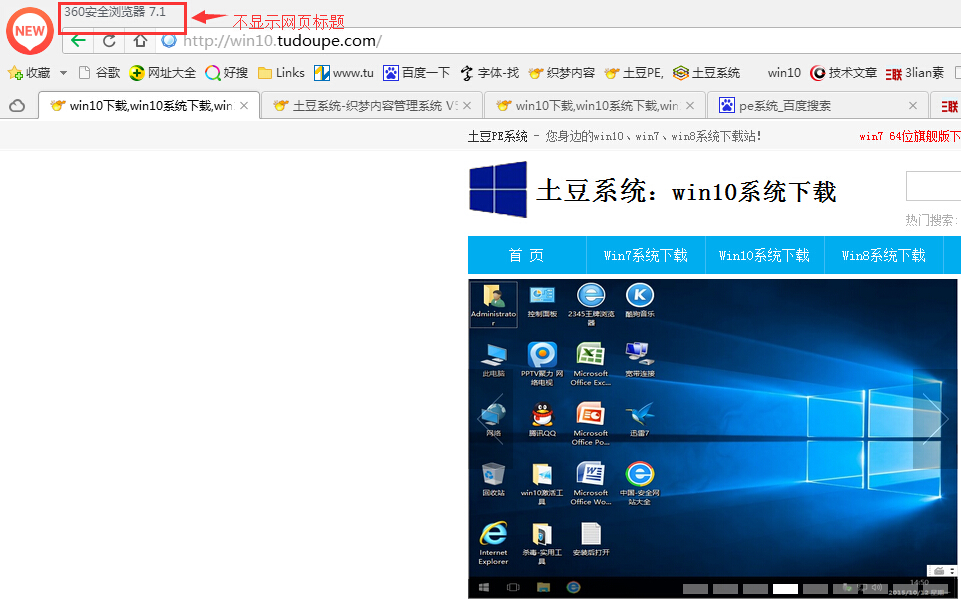961x612 pixels.
Task: Click the white progress marker on the slideshow
Action: coord(785,589)
